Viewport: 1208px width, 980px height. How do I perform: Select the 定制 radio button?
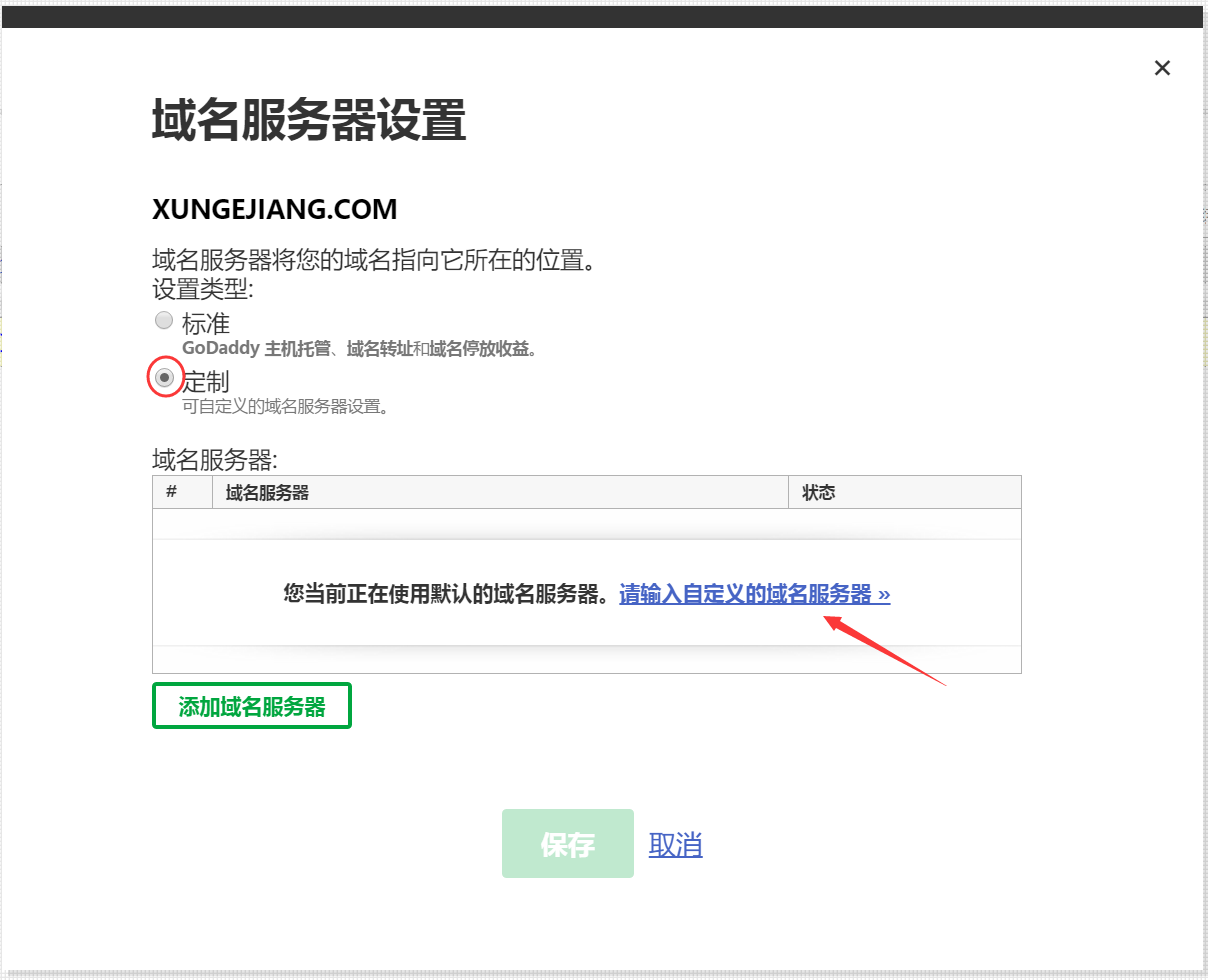tap(165, 378)
